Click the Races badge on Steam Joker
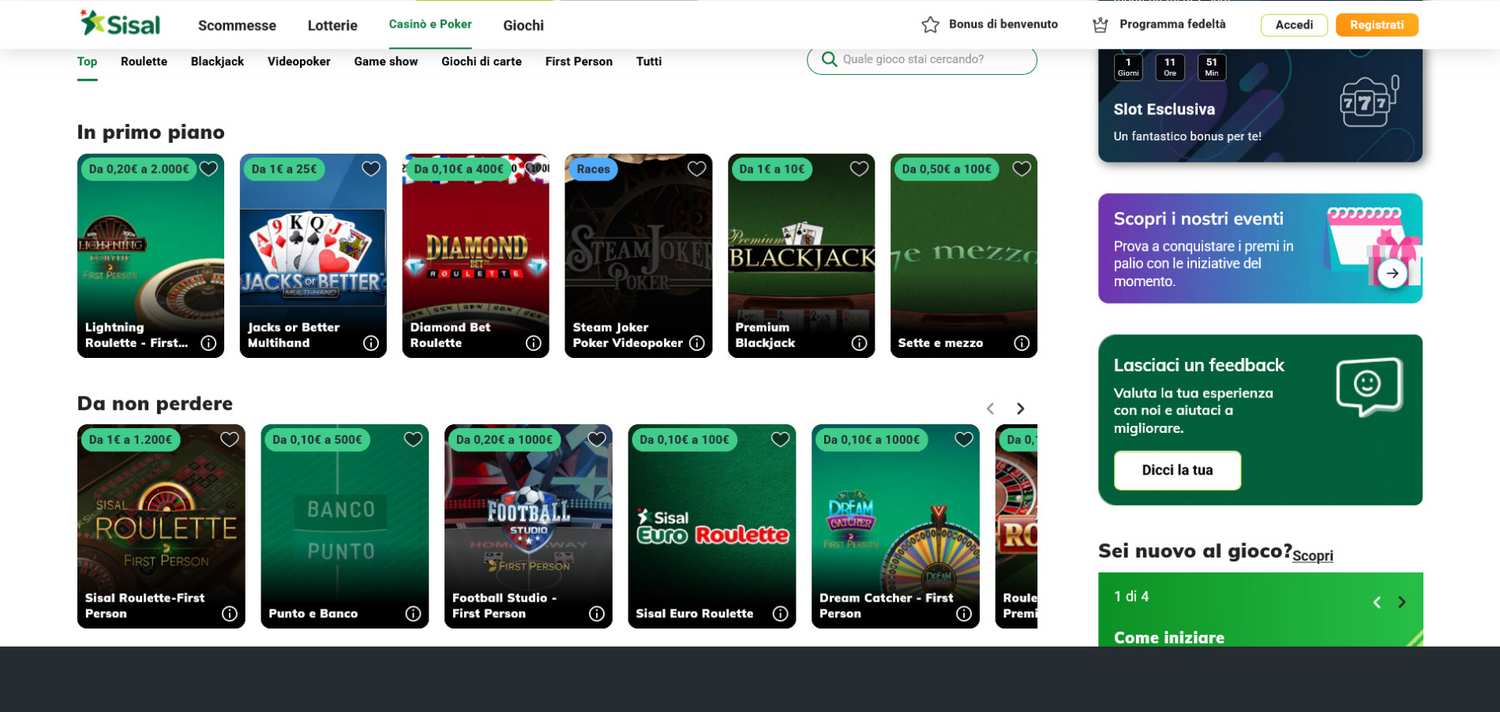 click(593, 169)
